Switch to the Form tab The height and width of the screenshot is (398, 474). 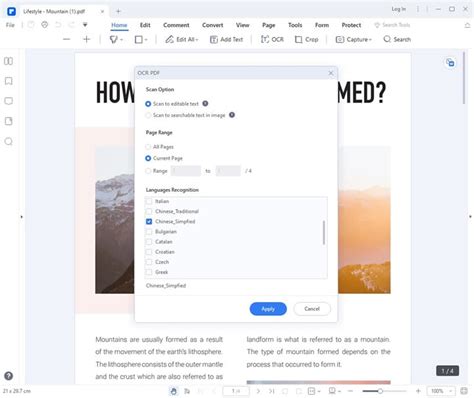[322, 25]
